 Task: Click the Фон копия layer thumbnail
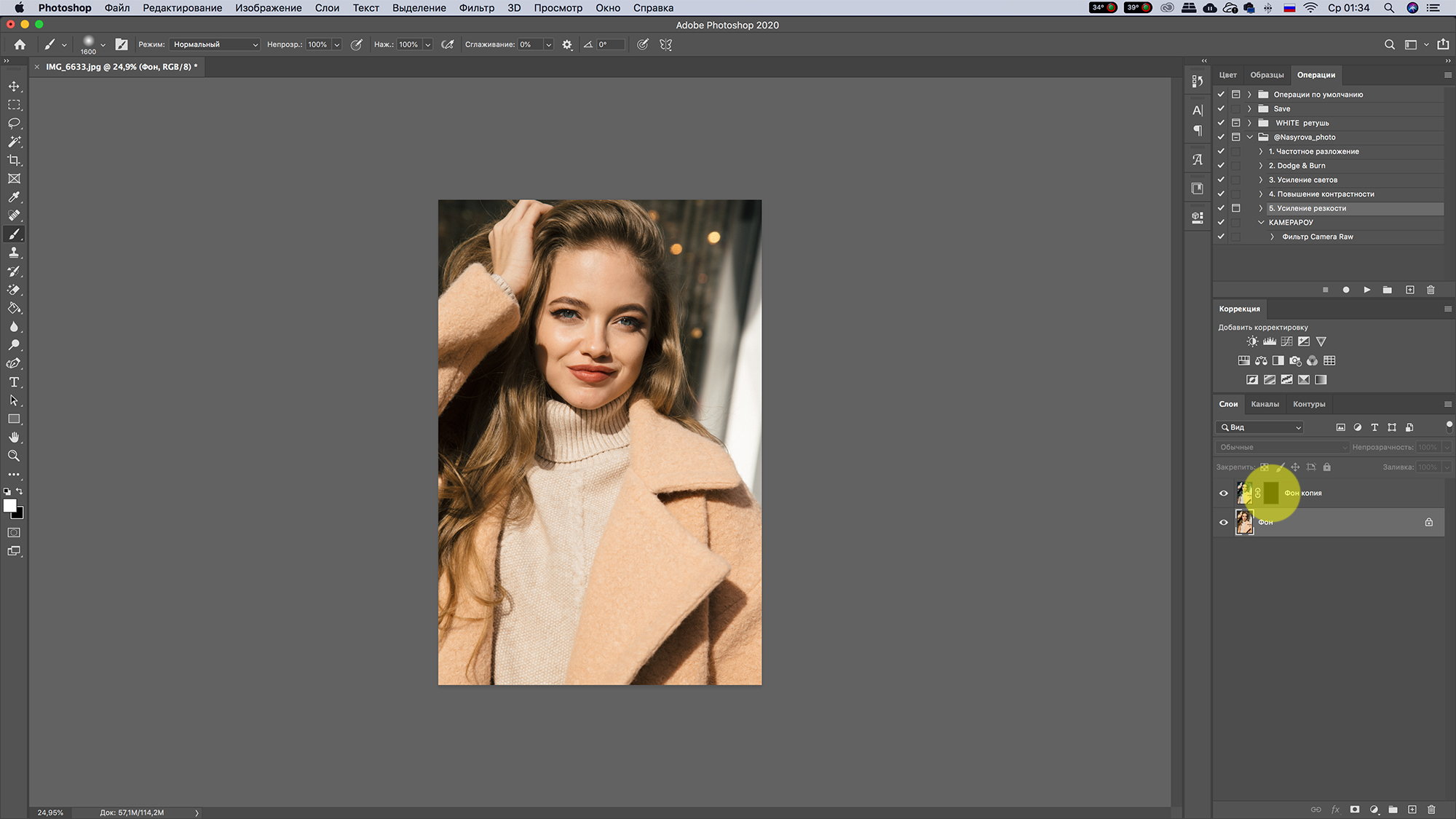(x=1245, y=492)
